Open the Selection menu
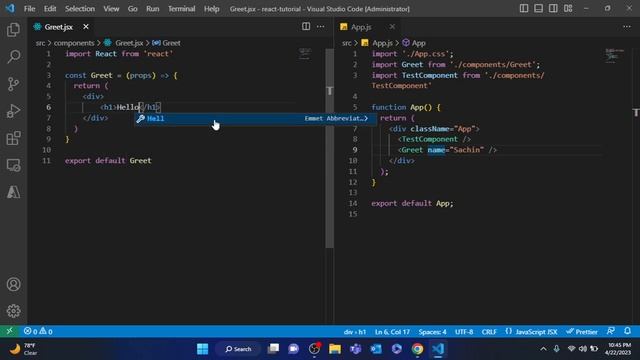 tap(80, 9)
